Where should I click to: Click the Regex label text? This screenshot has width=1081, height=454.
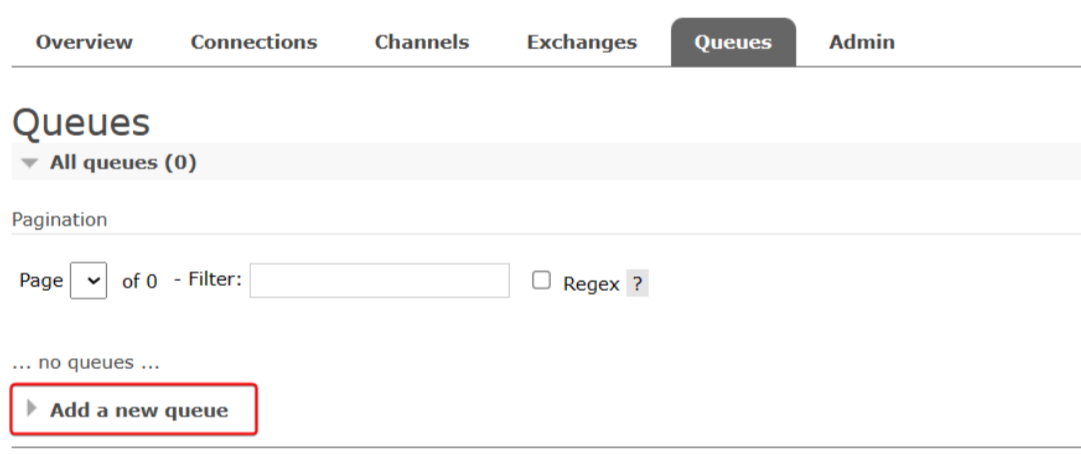click(591, 283)
